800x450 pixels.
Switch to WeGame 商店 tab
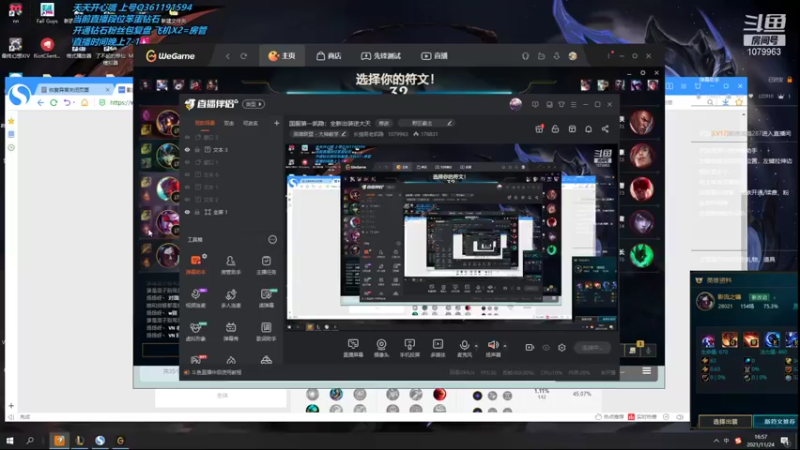(x=329, y=56)
